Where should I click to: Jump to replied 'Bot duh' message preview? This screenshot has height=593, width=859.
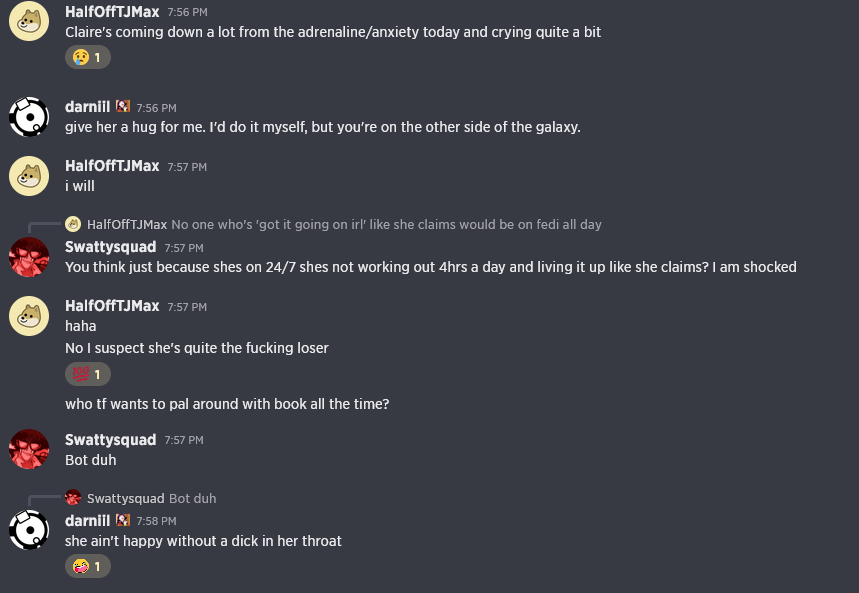[x=192, y=498]
